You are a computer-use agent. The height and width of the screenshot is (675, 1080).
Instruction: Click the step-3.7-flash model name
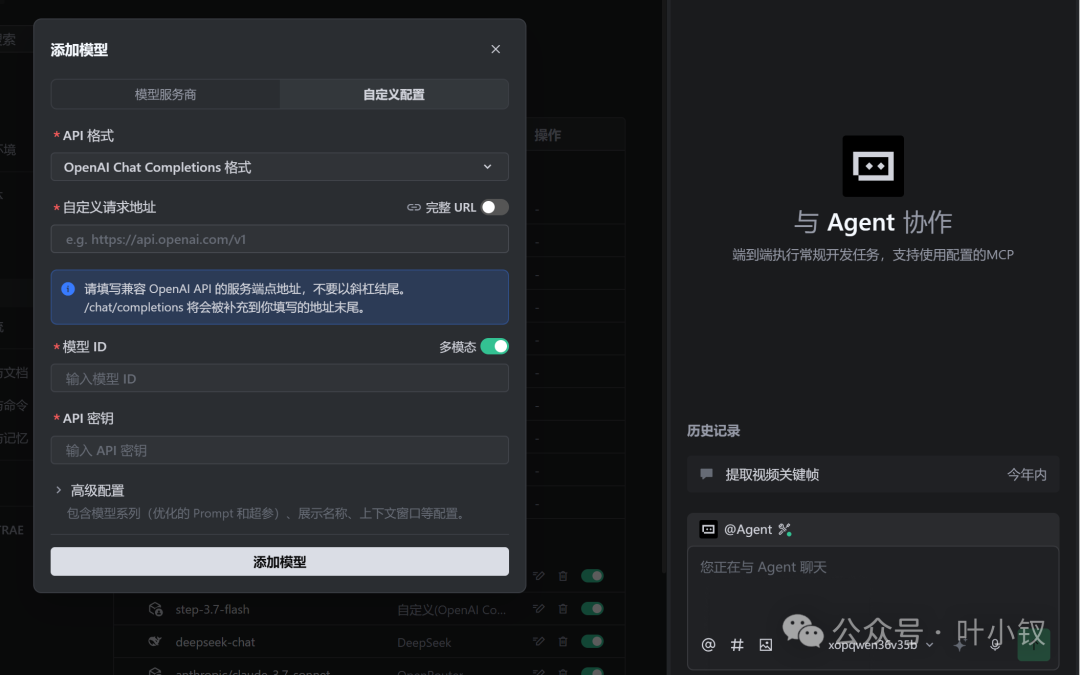click(x=212, y=610)
